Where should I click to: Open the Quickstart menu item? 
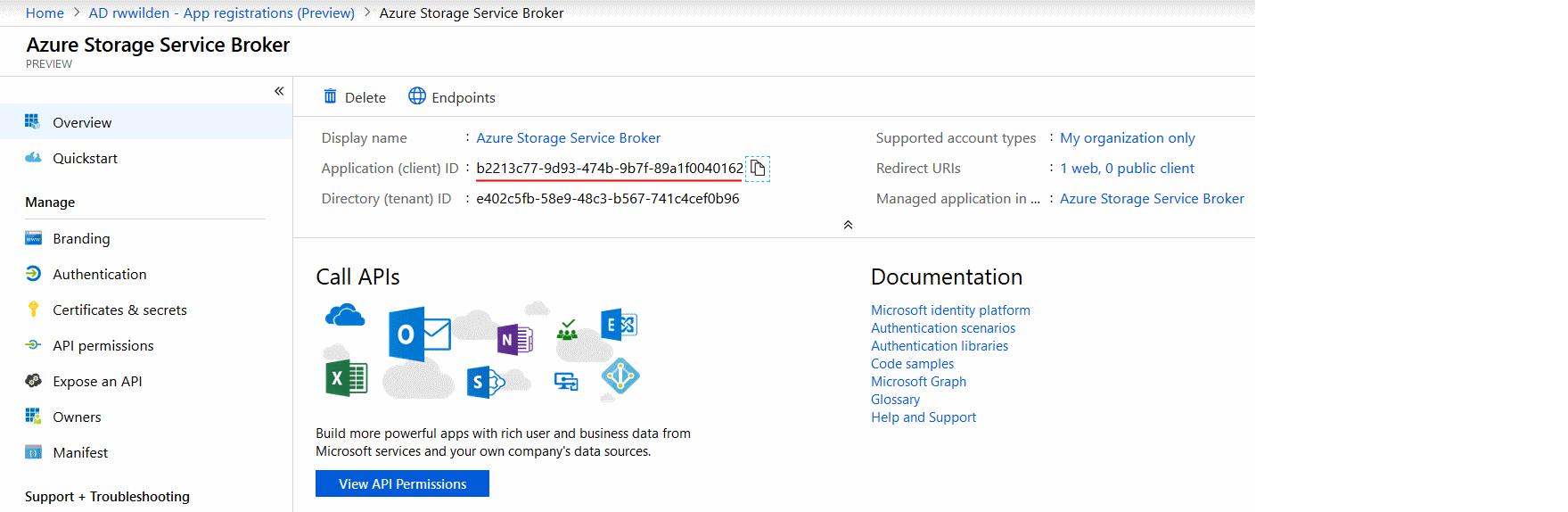(146, 158)
